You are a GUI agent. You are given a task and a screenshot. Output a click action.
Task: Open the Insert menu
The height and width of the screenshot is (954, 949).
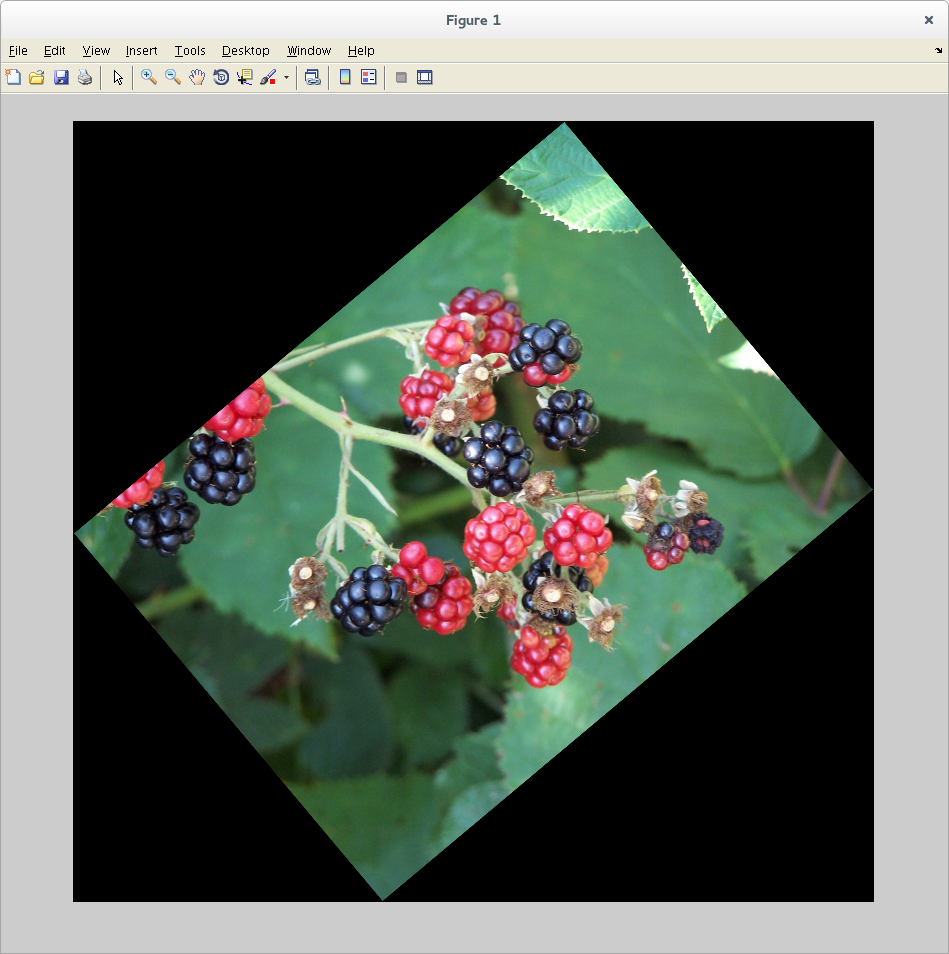141,51
